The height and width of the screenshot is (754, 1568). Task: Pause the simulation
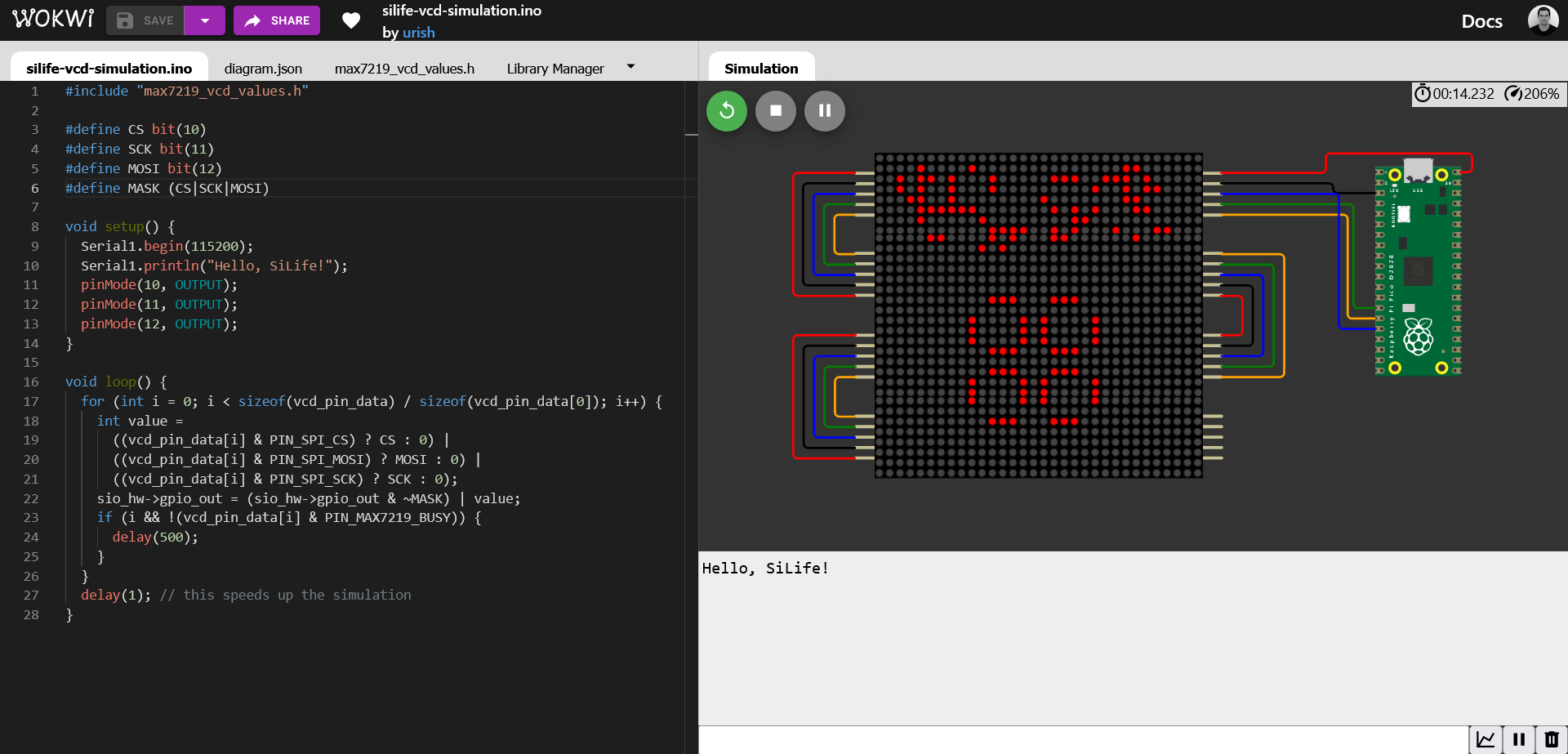point(825,111)
